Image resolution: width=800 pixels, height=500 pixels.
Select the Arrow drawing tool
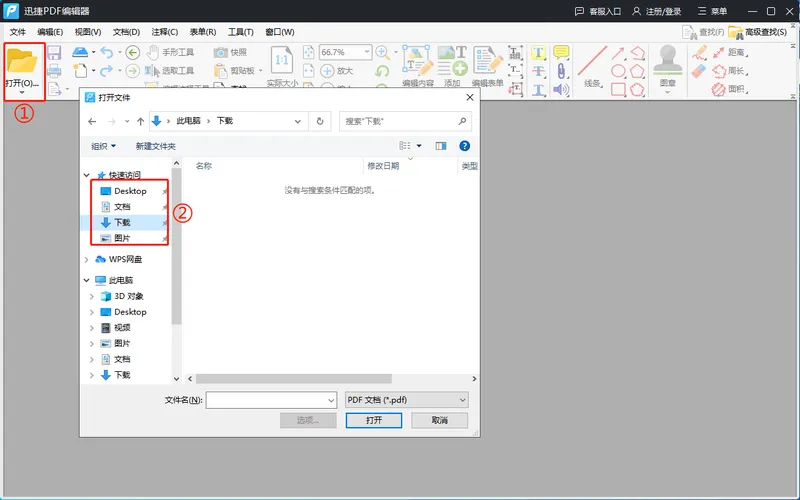(x=618, y=53)
